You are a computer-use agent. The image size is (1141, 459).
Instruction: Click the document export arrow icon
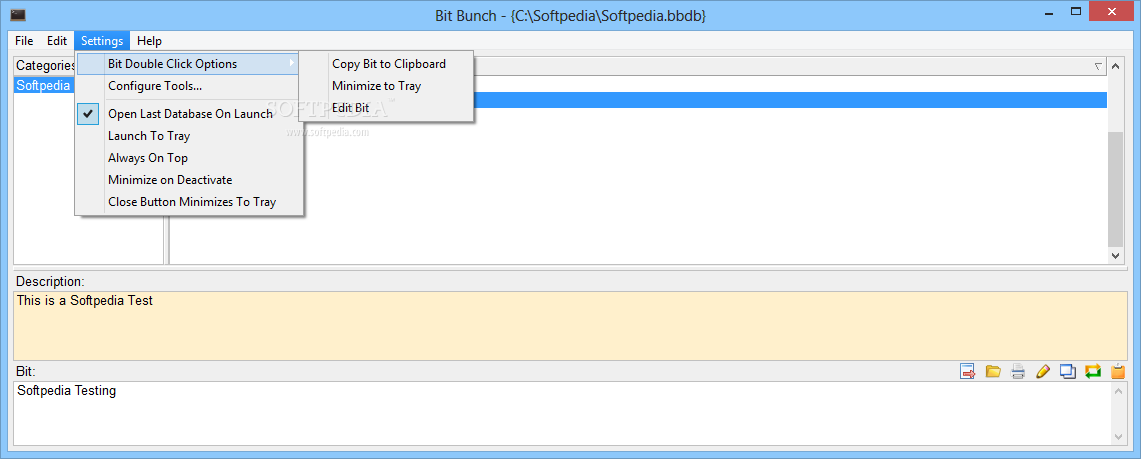(968, 371)
